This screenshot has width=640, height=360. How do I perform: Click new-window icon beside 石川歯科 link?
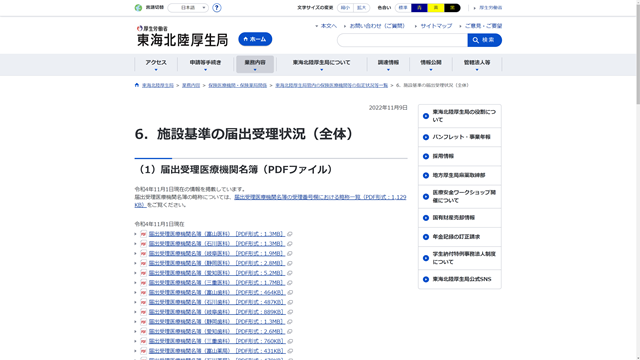click(290, 302)
